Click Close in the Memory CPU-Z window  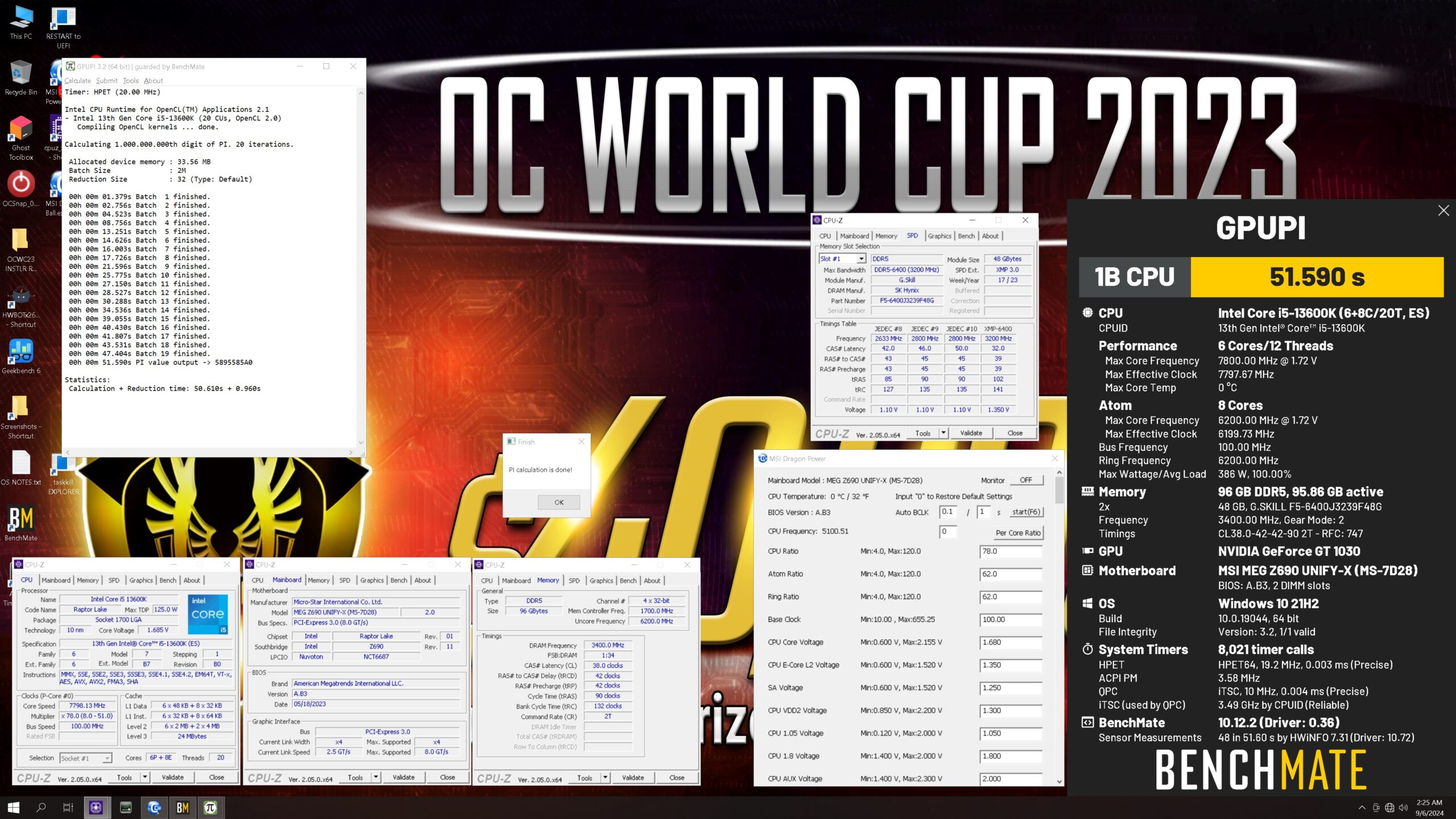(x=676, y=777)
